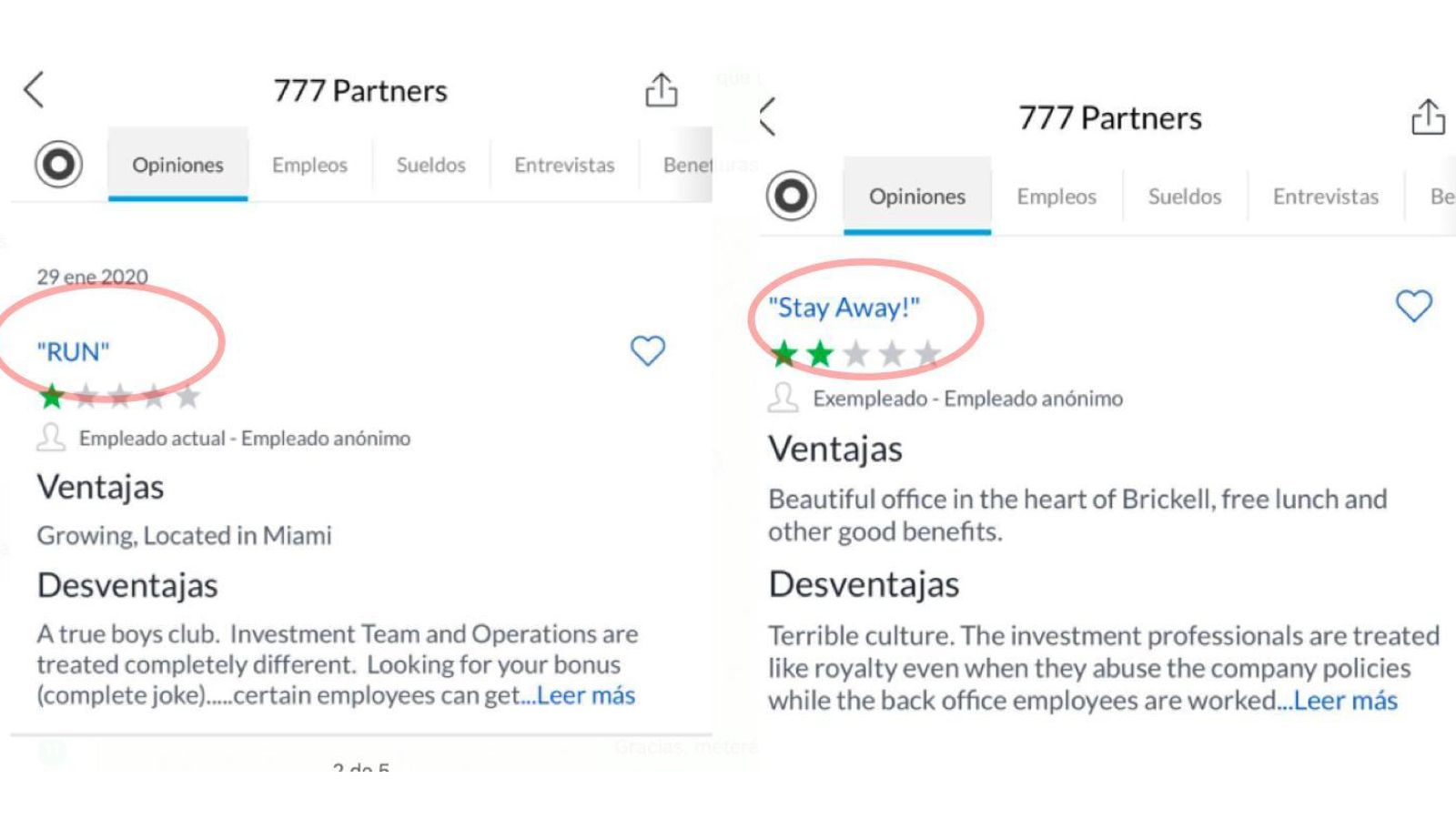Tap the share icon on right panel
The image size is (1456, 819).
(x=1428, y=117)
